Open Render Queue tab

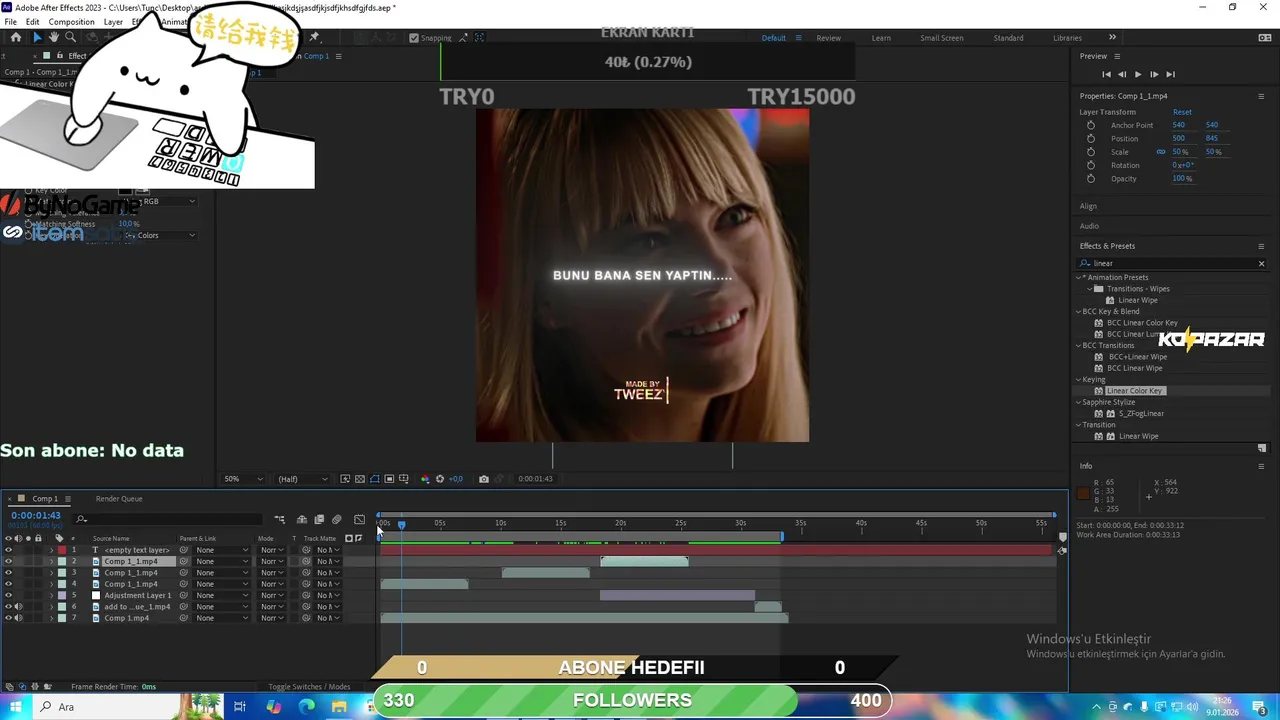[119, 499]
